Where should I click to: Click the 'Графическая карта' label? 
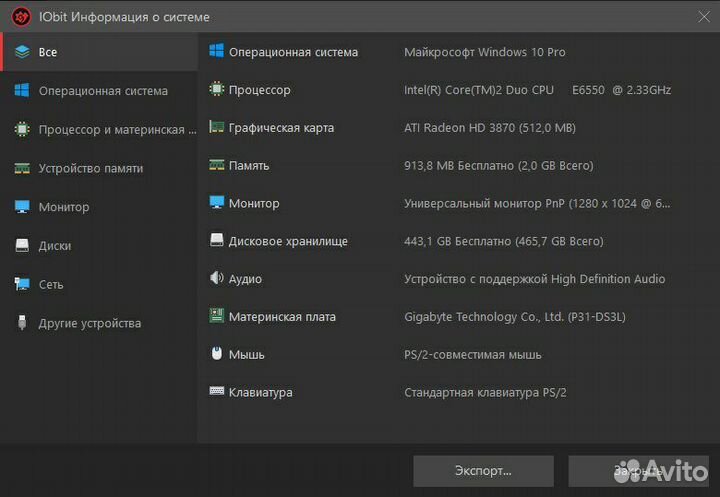click(x=281, y=128)
